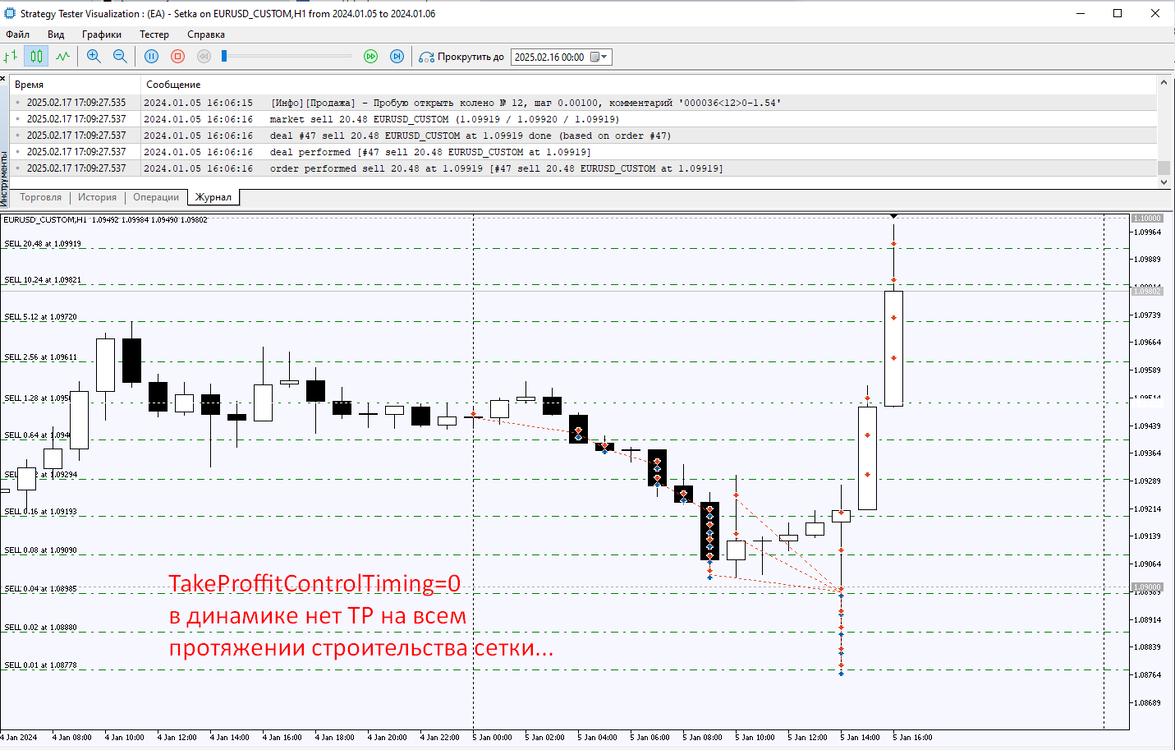Open the Тестер menu

[154, 34]
